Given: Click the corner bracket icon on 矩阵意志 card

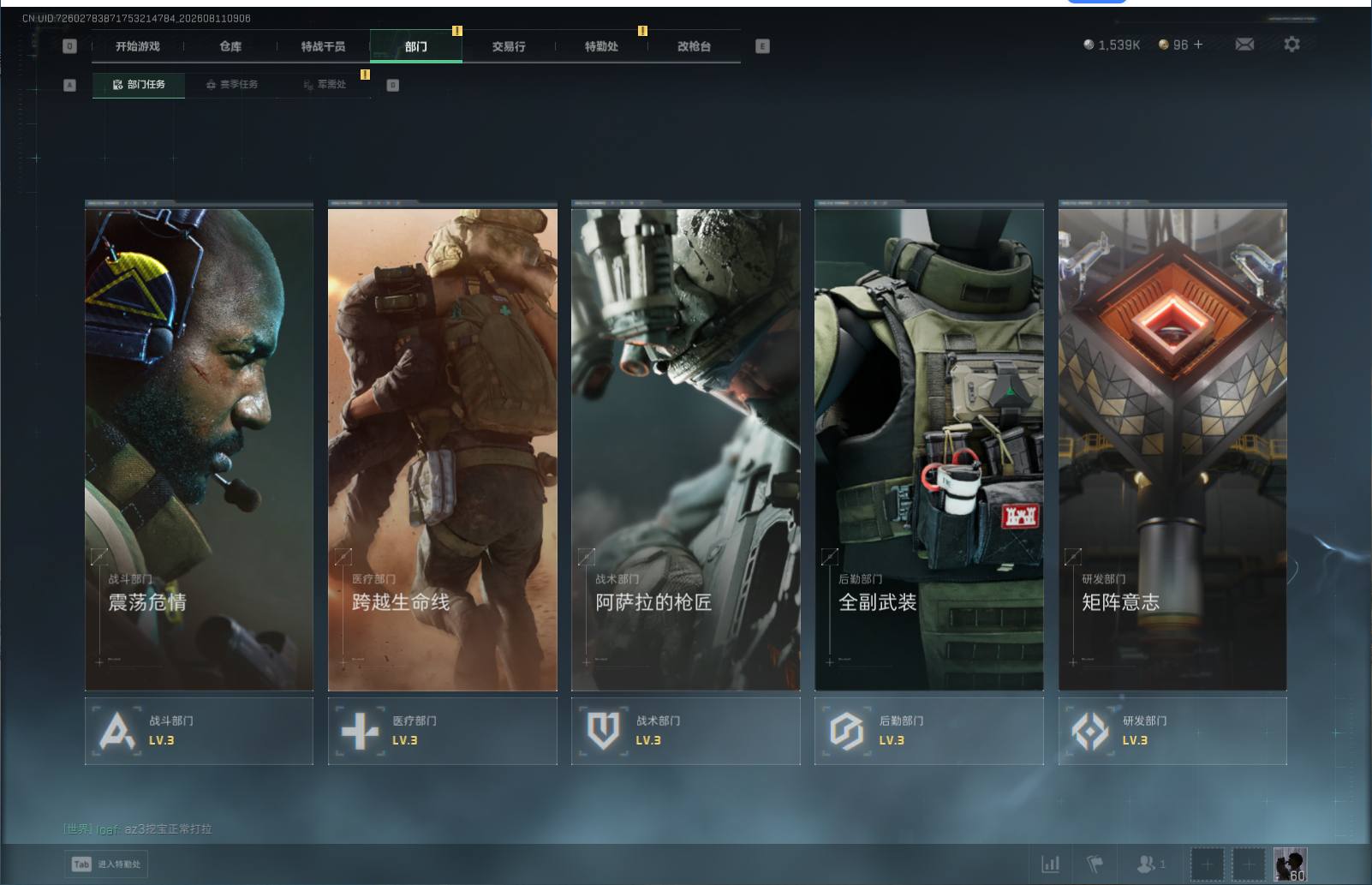Looking at the screenshot, I should 1072,557.
